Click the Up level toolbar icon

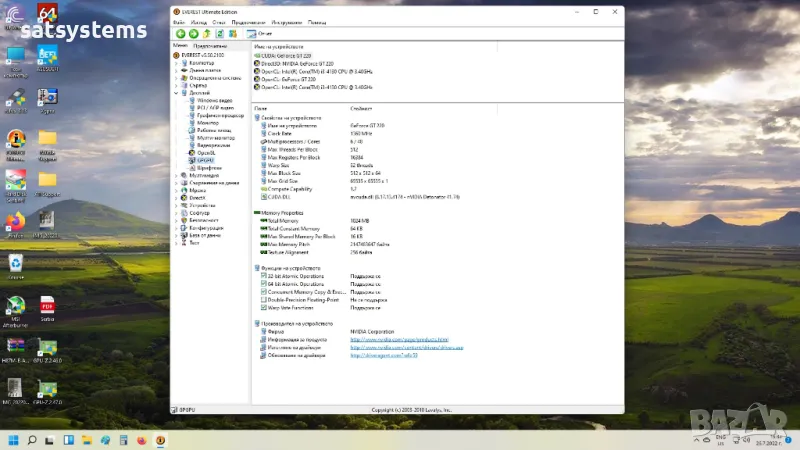click(x=205, y=34)
